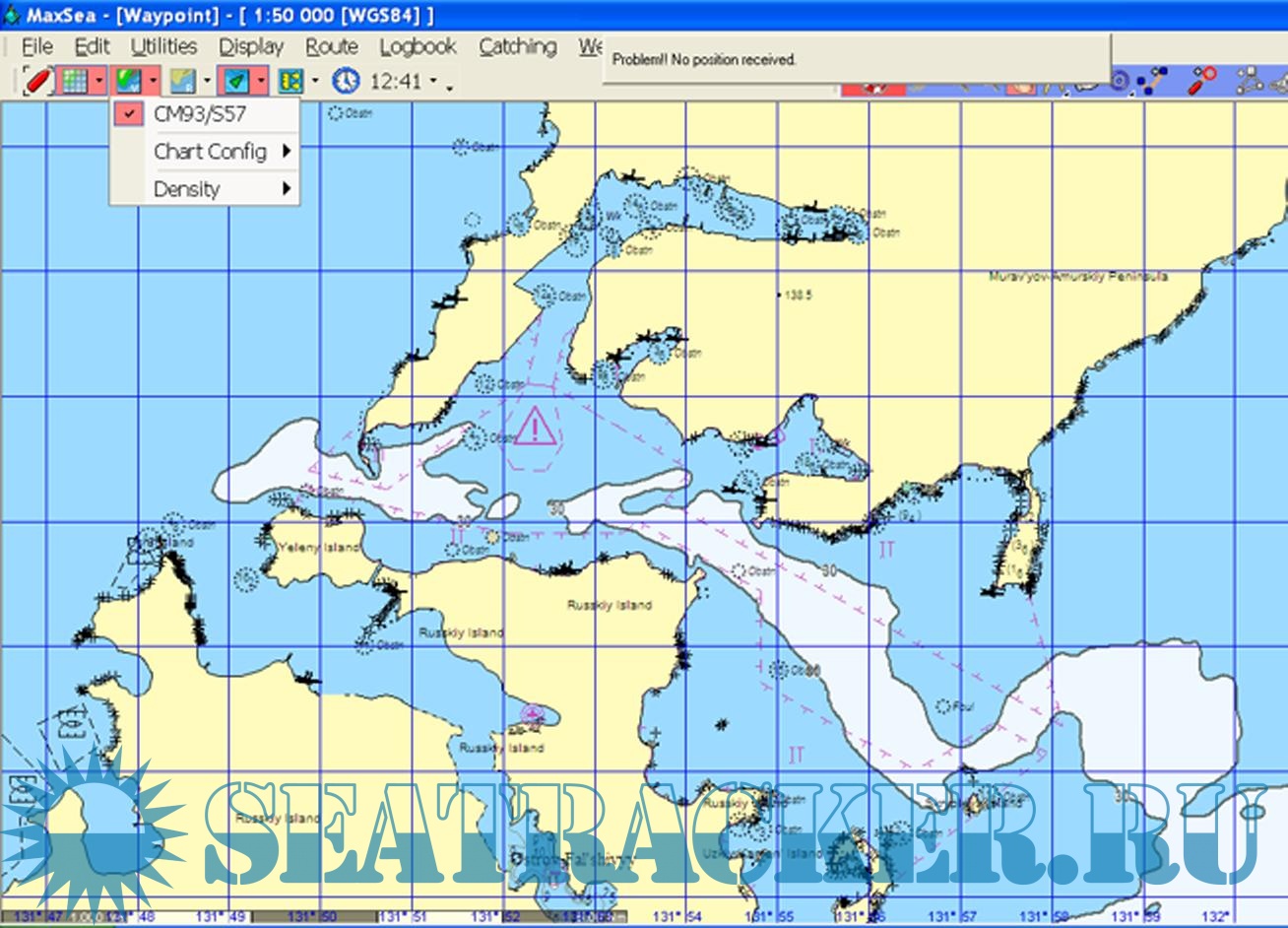Expand the Density submenu
This screenshot has width=1288, height=928.
tap(187, 189)
